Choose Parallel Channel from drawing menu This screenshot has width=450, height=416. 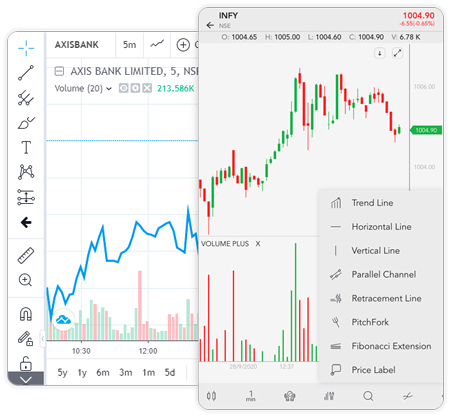(381, 274)
